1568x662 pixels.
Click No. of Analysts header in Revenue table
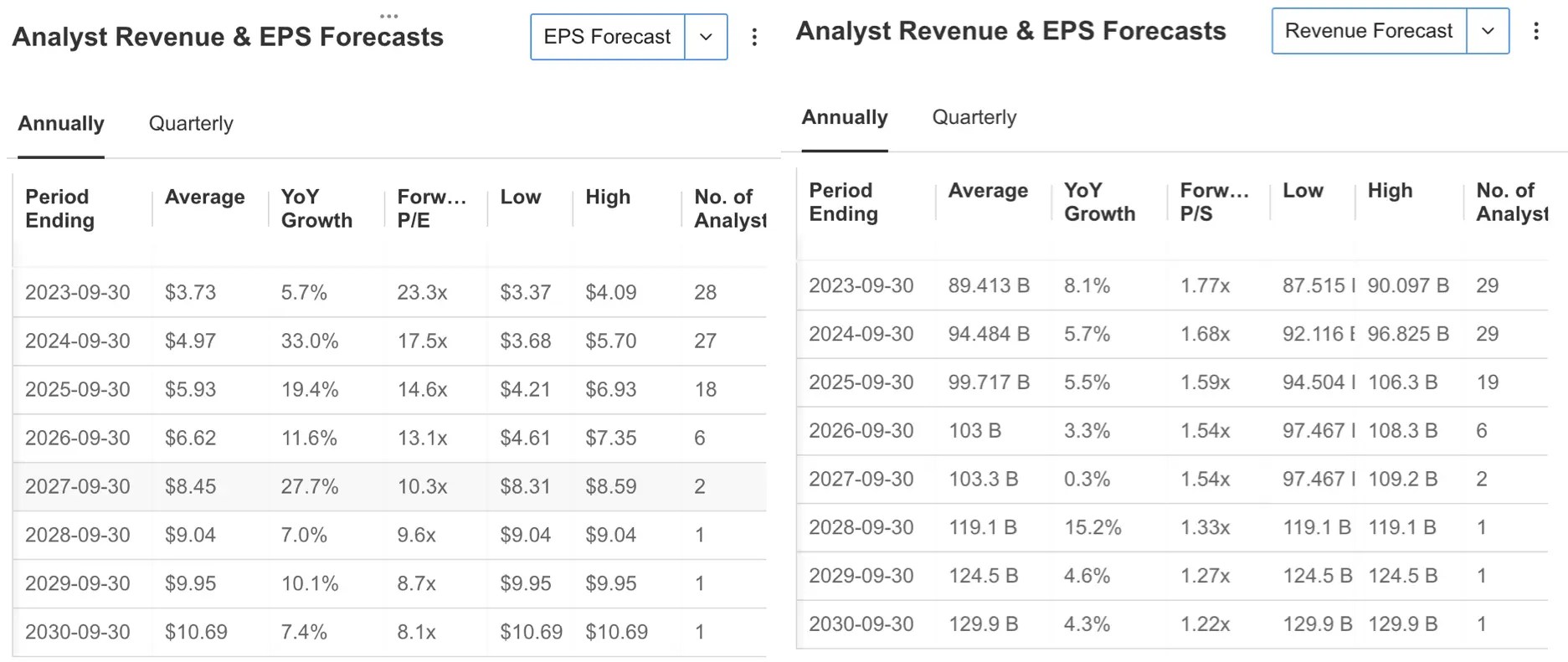point(1512,202)
